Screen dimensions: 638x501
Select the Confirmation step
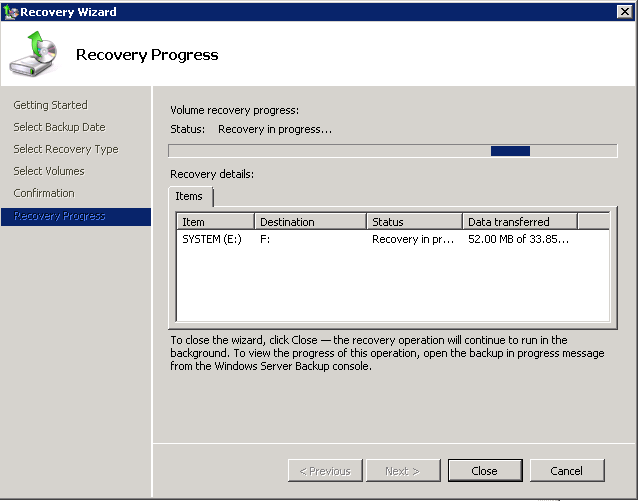(x=44, y=193)
